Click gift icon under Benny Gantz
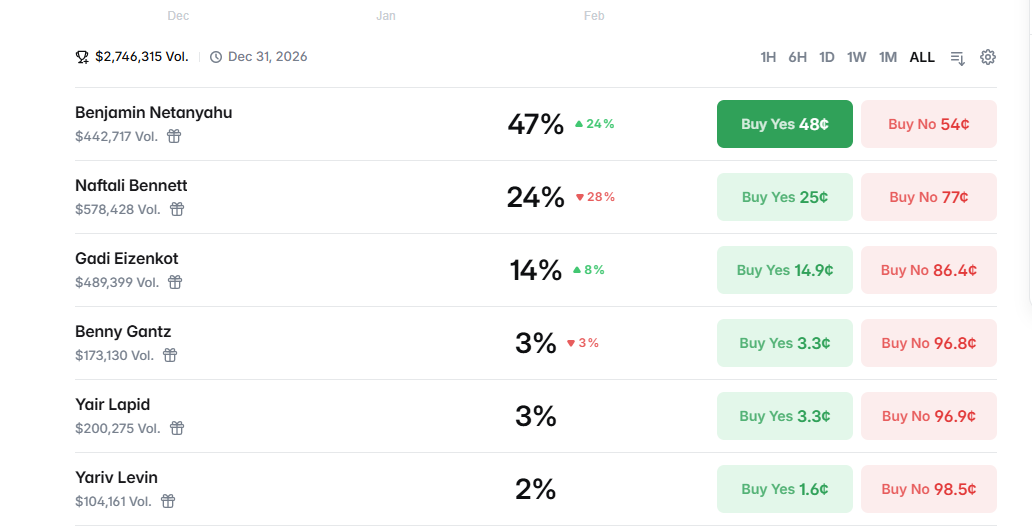Viewport: 1032px width, 527px height. pyautogui.click(x=170, y=355)
